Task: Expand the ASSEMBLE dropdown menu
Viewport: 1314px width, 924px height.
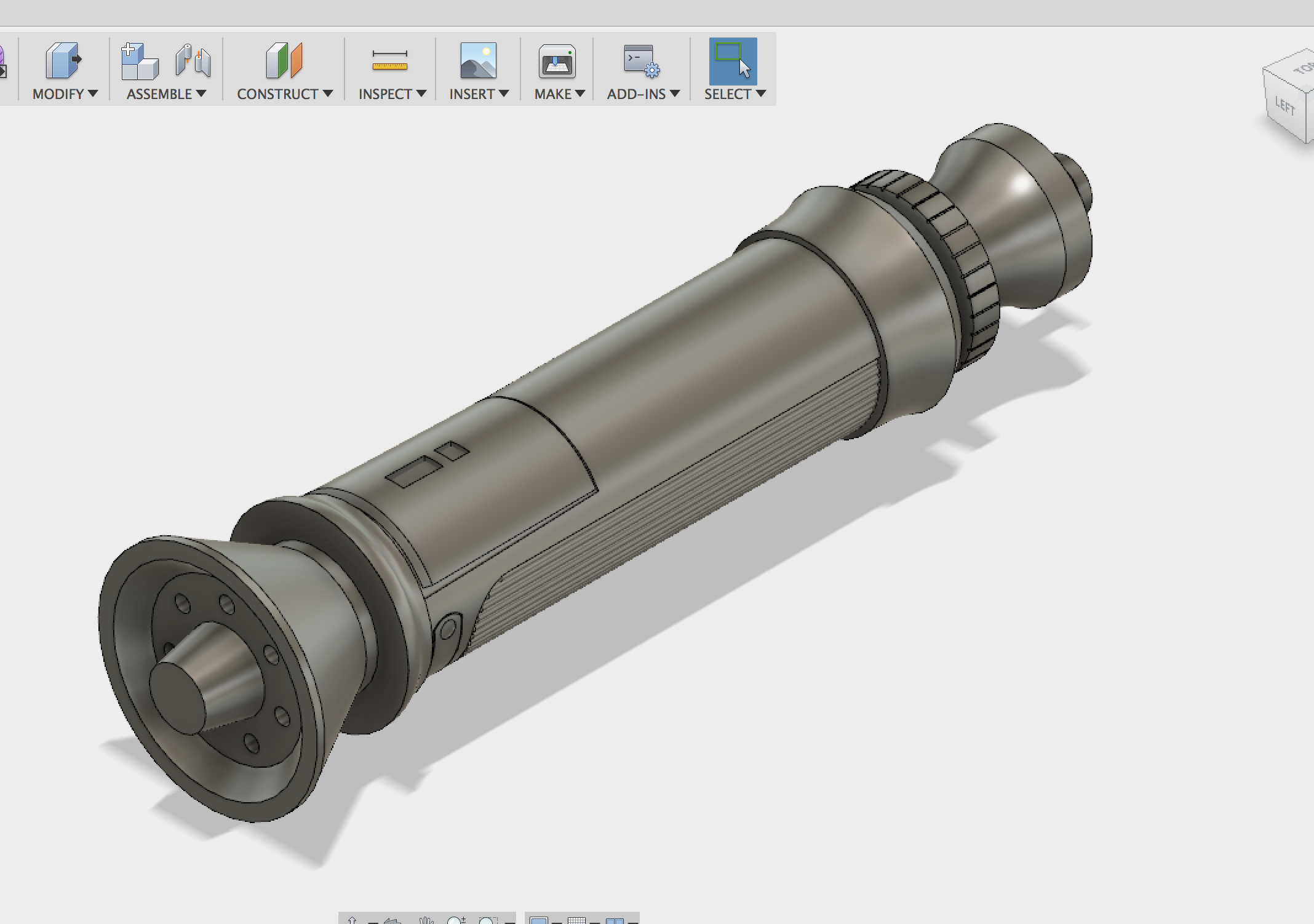Action: click(166, 94)
